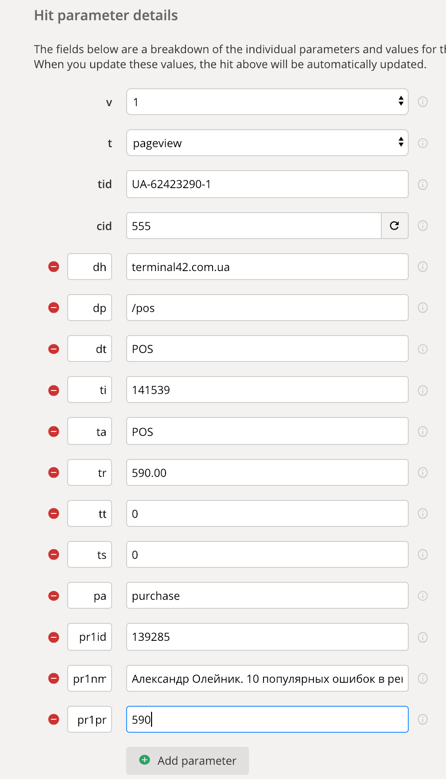Focus the cid field containing 555
Image resolution: width=446 pixels, height=779 pixels.
pyautogui.click(x=254, y=226)
